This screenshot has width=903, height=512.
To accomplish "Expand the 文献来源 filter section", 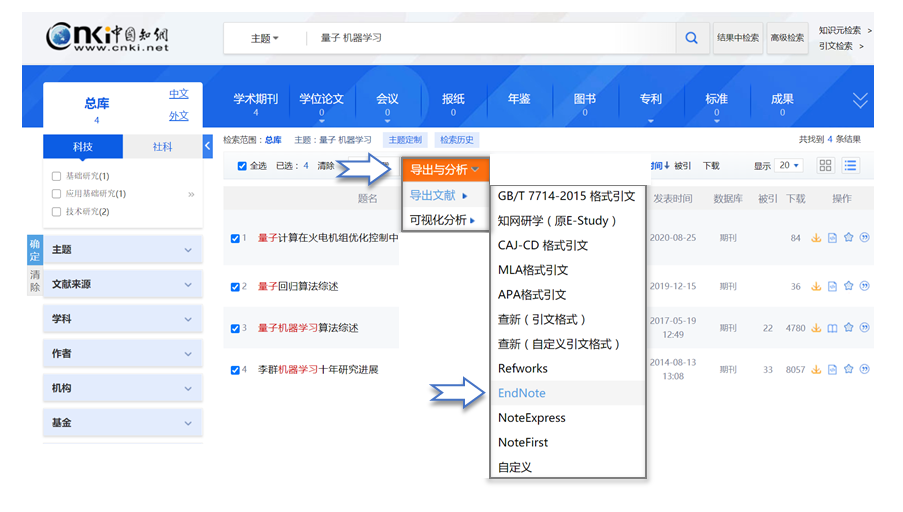I will (x=123, y=284).
